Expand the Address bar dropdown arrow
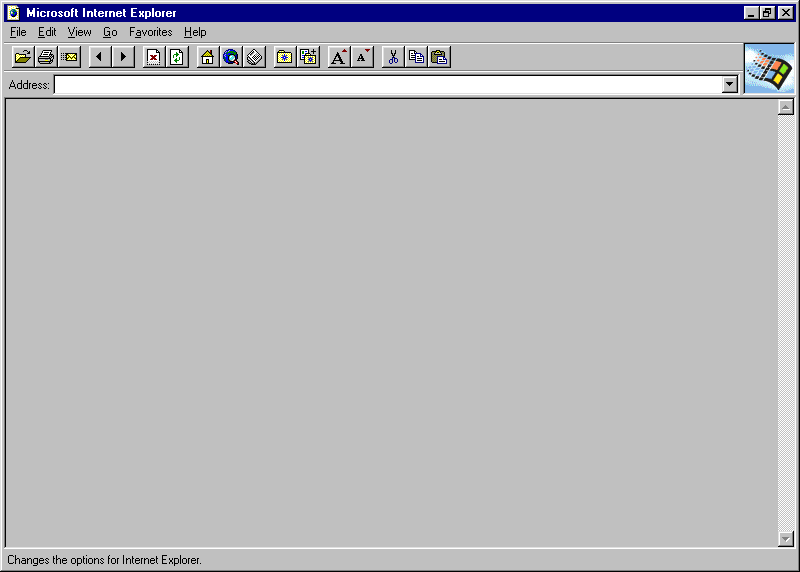 click(x=730, y=85)
